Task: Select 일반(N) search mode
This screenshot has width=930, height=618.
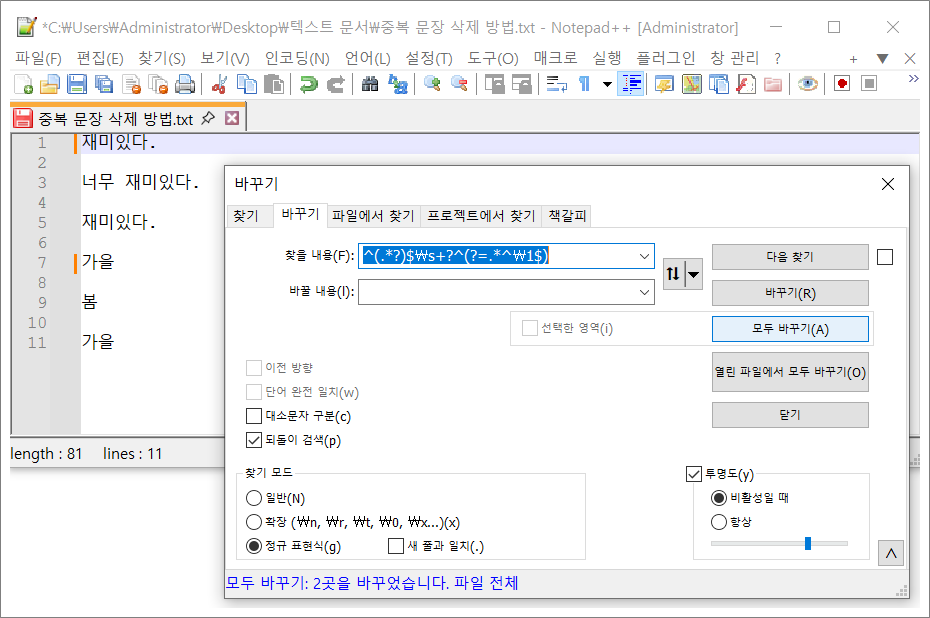Action: click(254, 498)
